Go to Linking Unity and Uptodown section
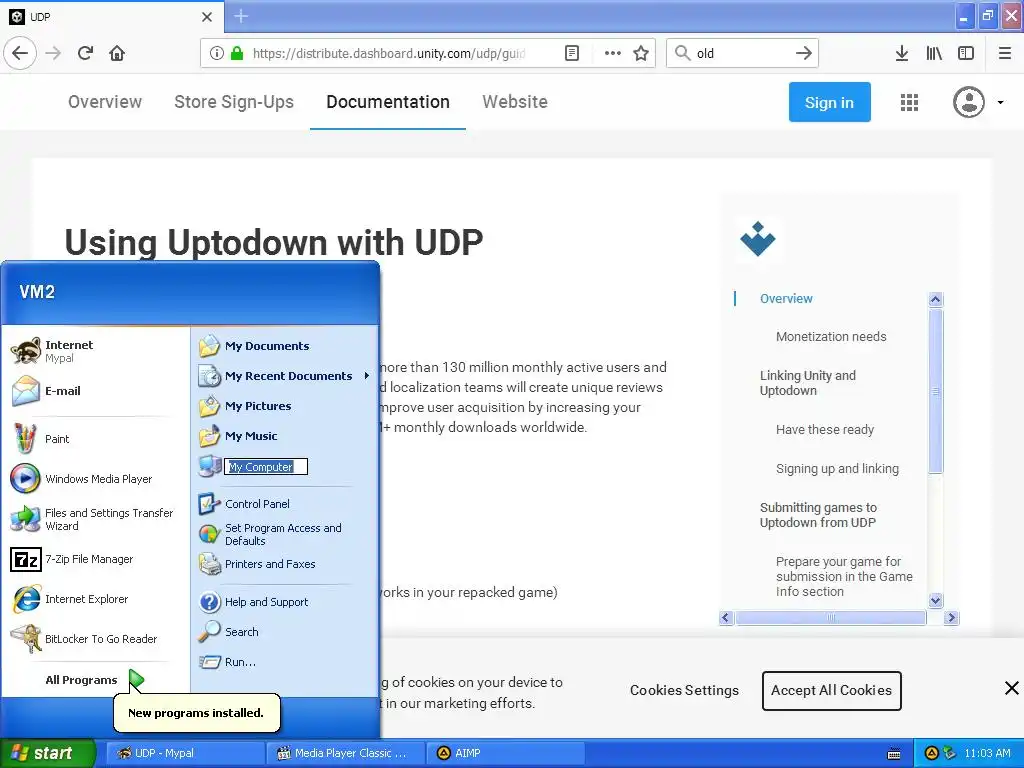Image resolution: width=1024 pixels, height=768 pixels. pyautogui.click(x=807, y=383)
